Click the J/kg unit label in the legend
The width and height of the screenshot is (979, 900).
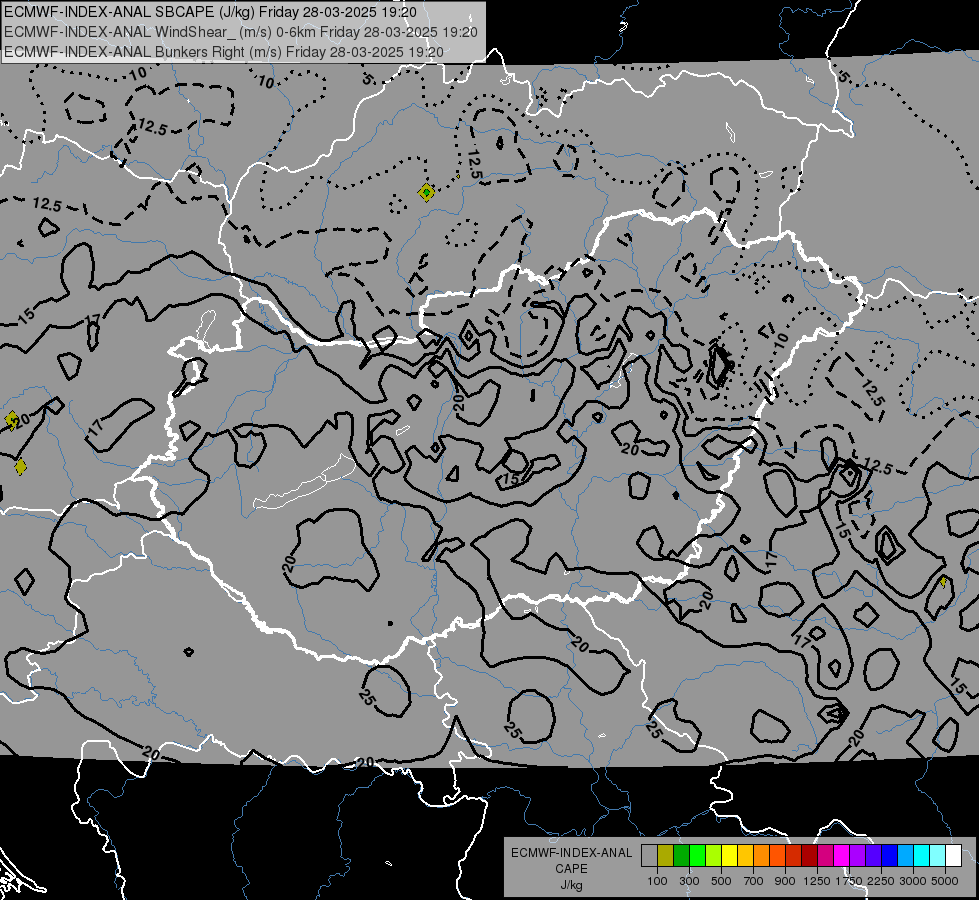[571, 885]
